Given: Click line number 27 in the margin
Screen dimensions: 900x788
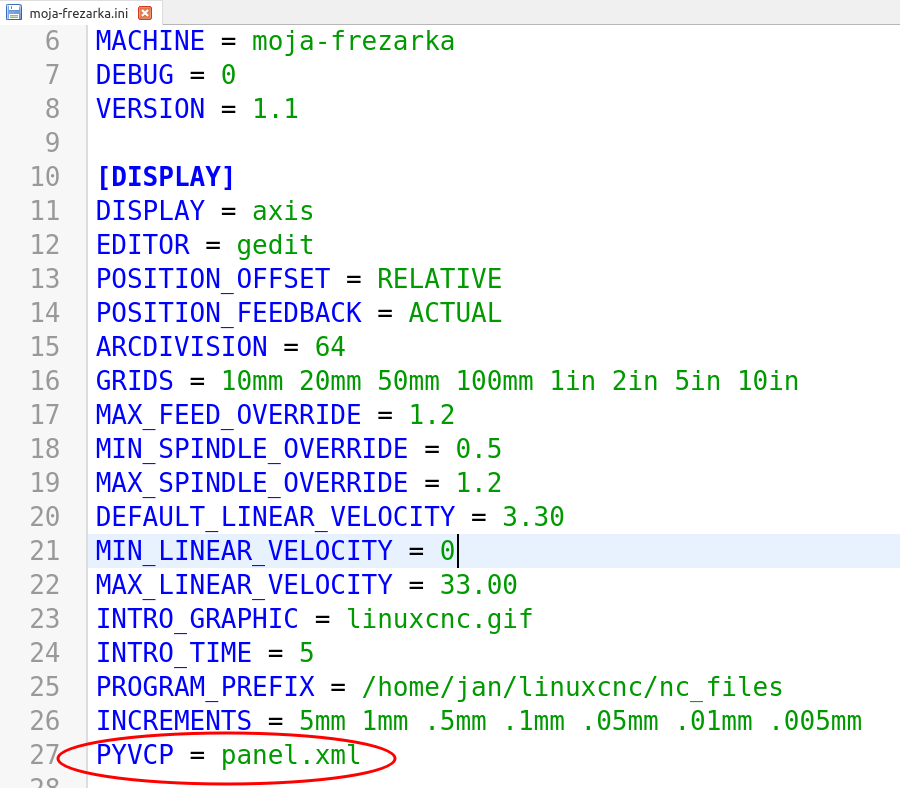Looking at the screenshot, I should [44, 755].
